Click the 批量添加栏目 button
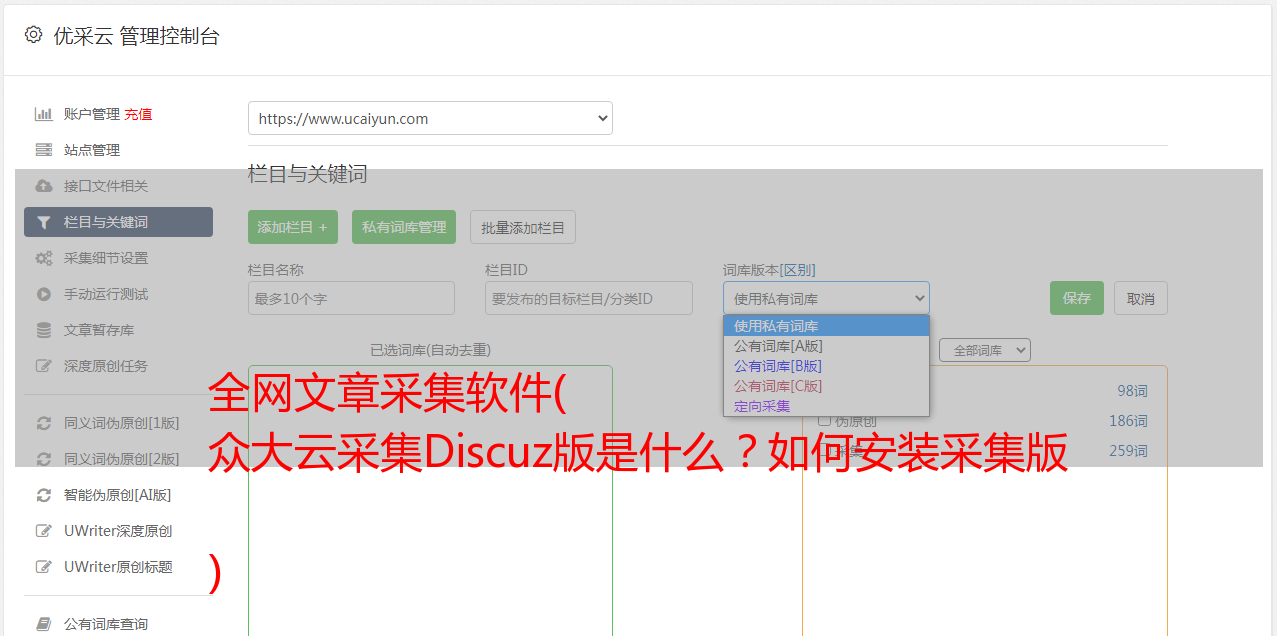Screen dimensions: 1277x636 pos(523,227)
